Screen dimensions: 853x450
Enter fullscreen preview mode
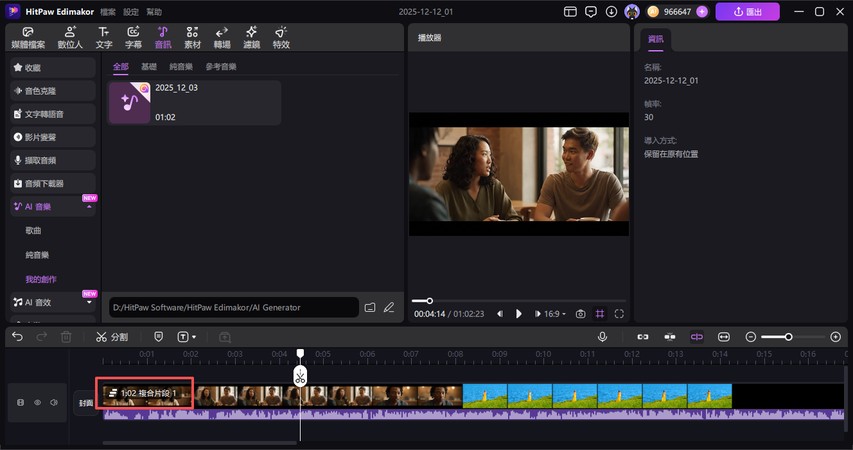pyautogui.click(x=619, y=314)
